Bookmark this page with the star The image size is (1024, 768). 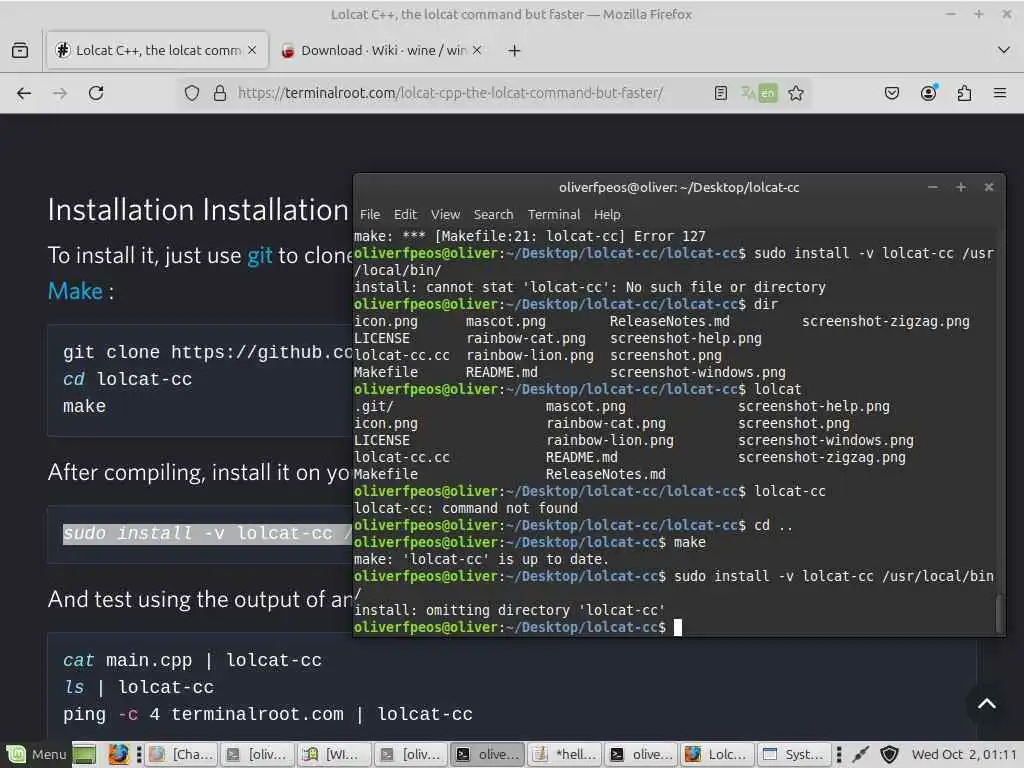point(795,93)
